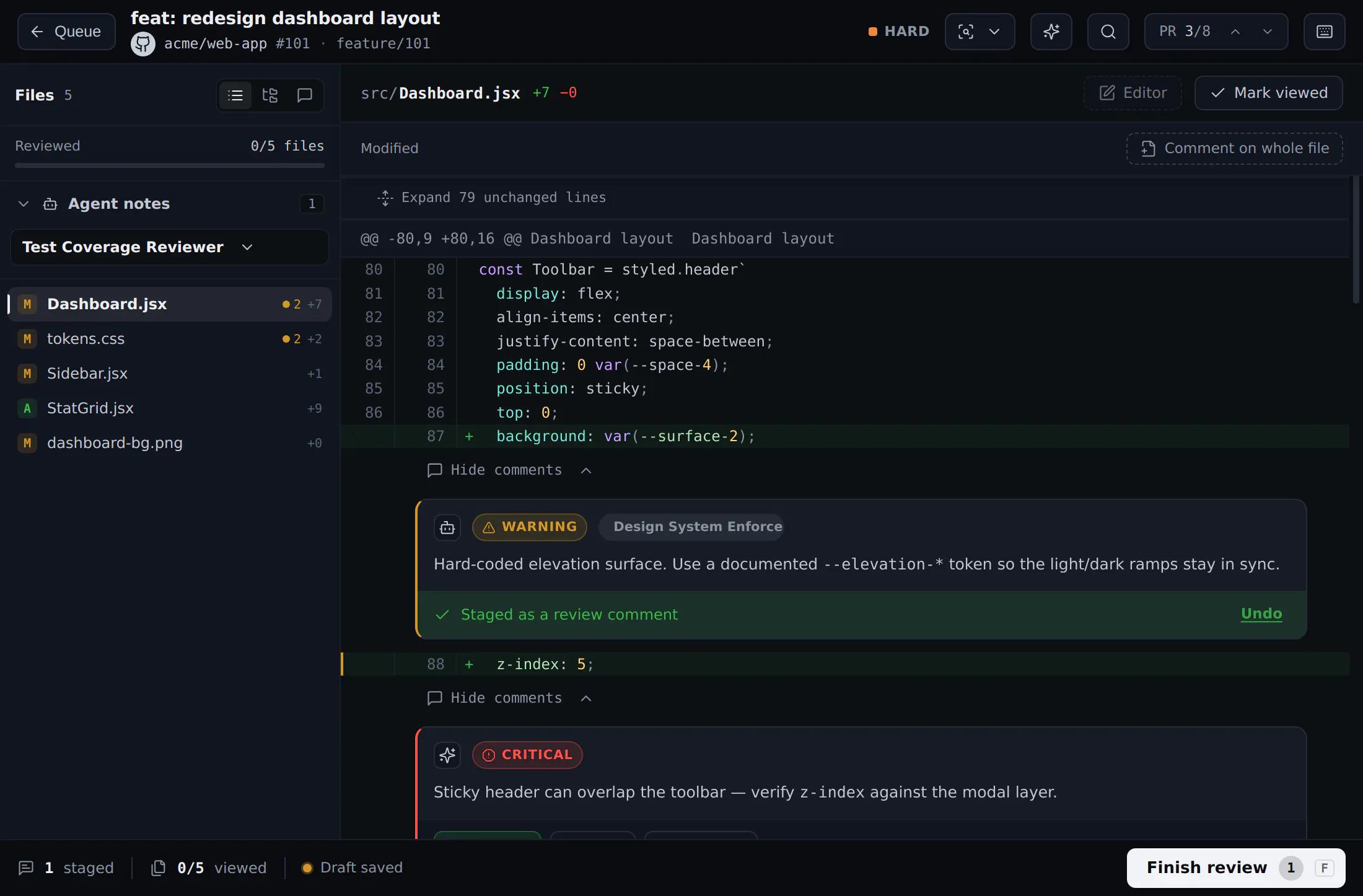Screen dimensions: 1363x896
Task: Click the sparkle icon on CRITICAL comment
Action: pos(447,755)
